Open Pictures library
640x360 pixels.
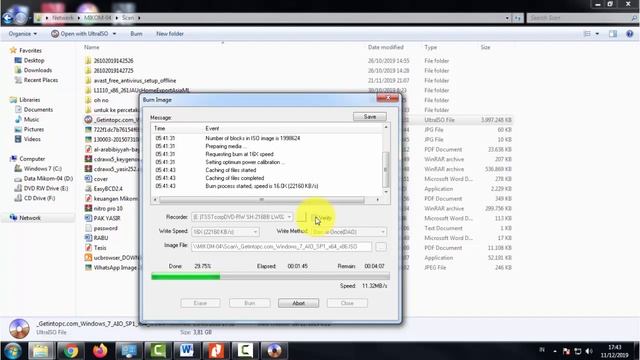tap(29, 129)
